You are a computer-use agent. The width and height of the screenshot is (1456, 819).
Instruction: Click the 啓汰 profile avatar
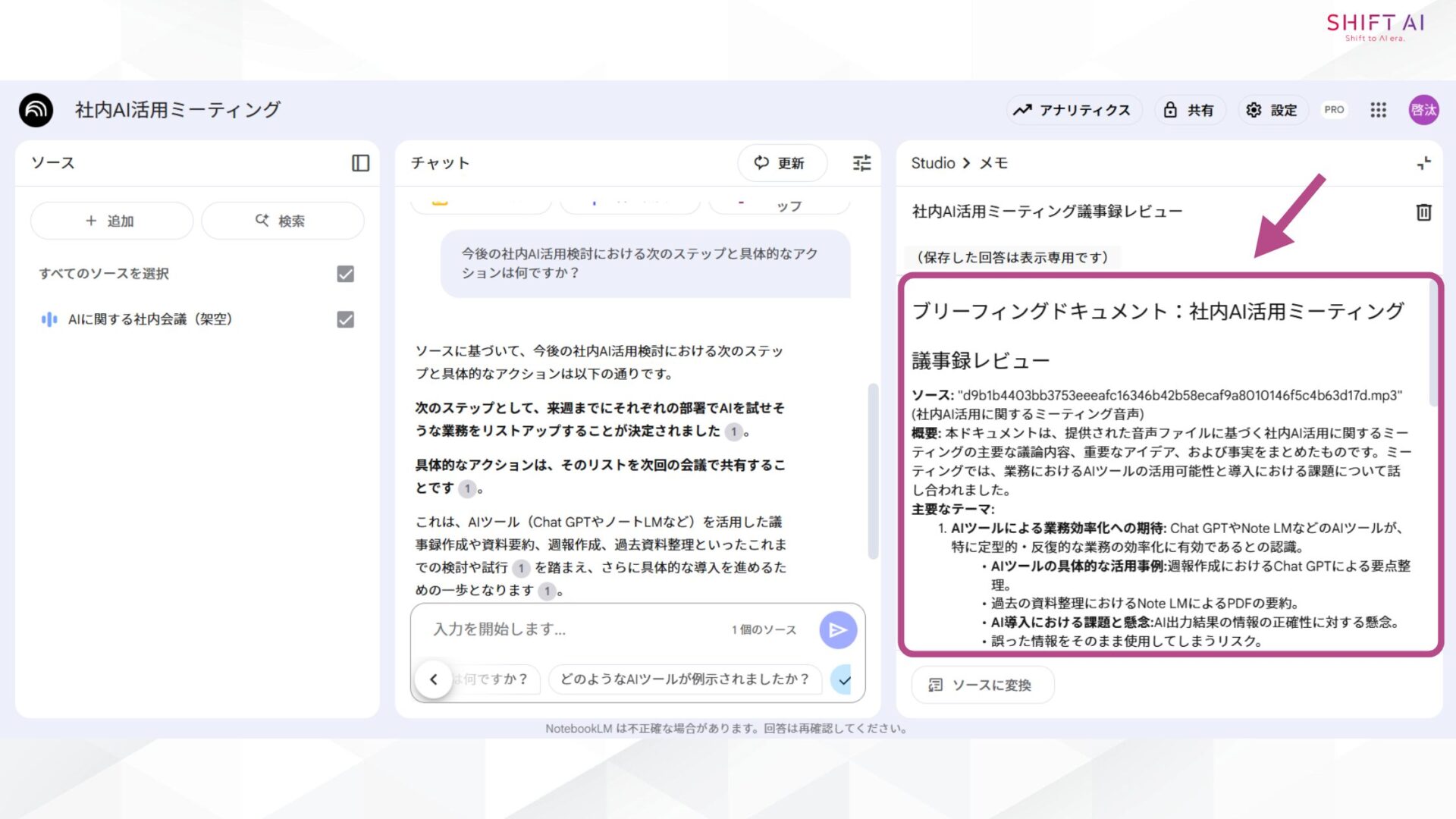click(1424, 109)
